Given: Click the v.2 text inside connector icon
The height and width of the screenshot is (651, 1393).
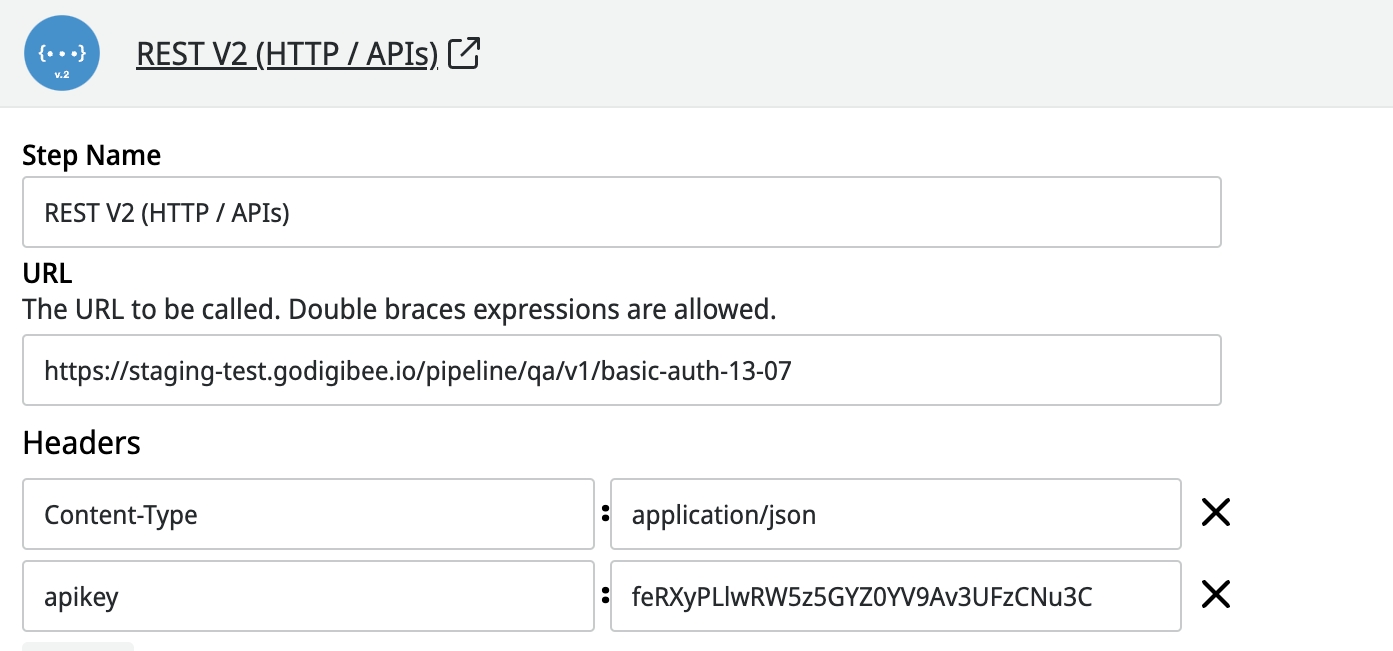Looking at the screenshot, I should click(62, 75).
